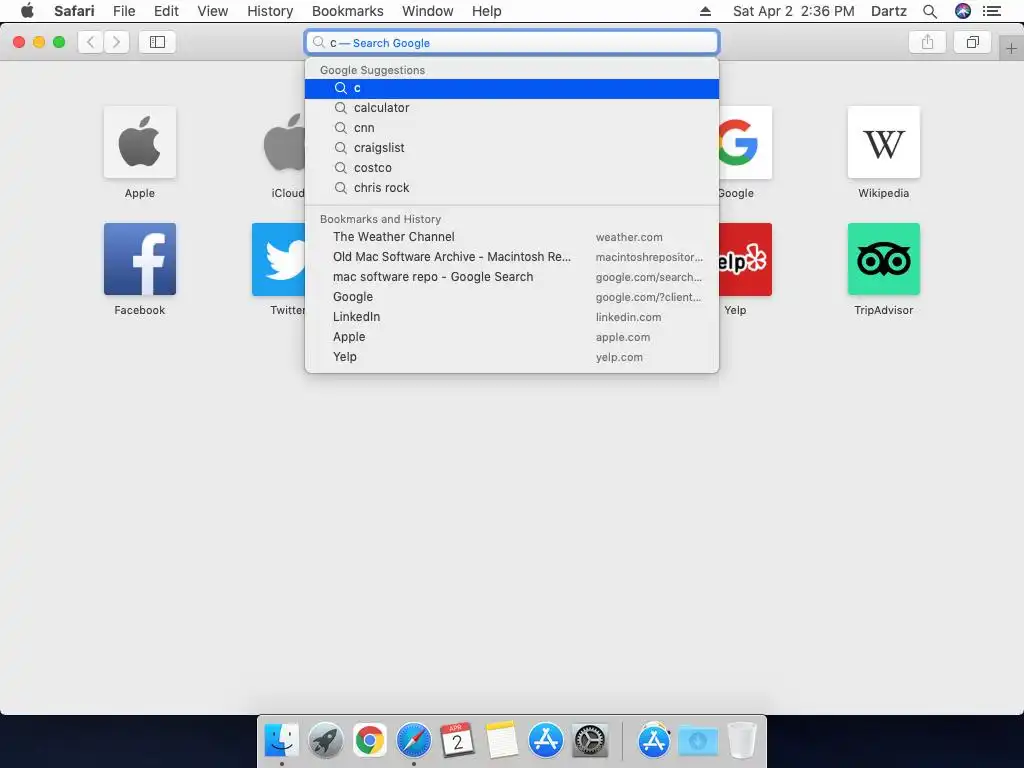Screen dimensions: 1024x768
Task: Open the Google favorite tile
Action: [x=745, y=142]
